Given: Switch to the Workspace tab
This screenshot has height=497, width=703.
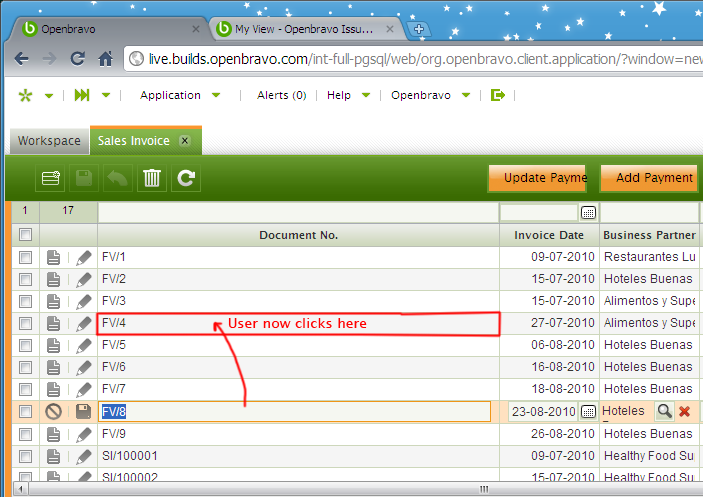Looking at the screenshot, I should (x=49, y=141).
